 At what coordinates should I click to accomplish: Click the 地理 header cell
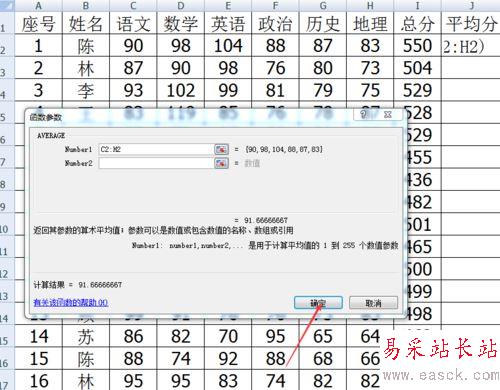click(x=370, y=23)
